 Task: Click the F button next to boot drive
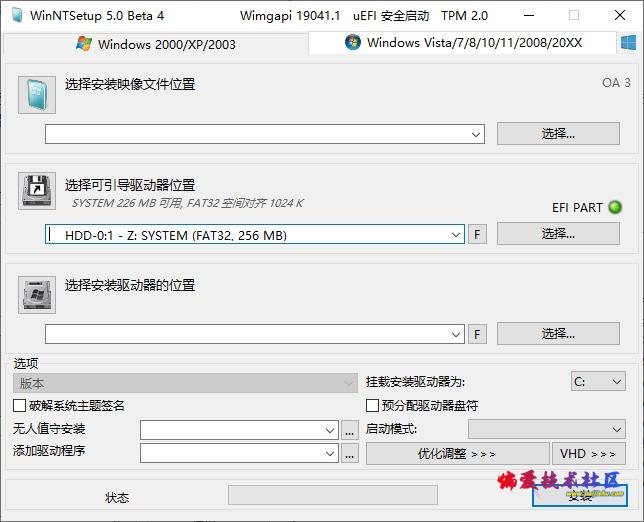tap(477, 234)
